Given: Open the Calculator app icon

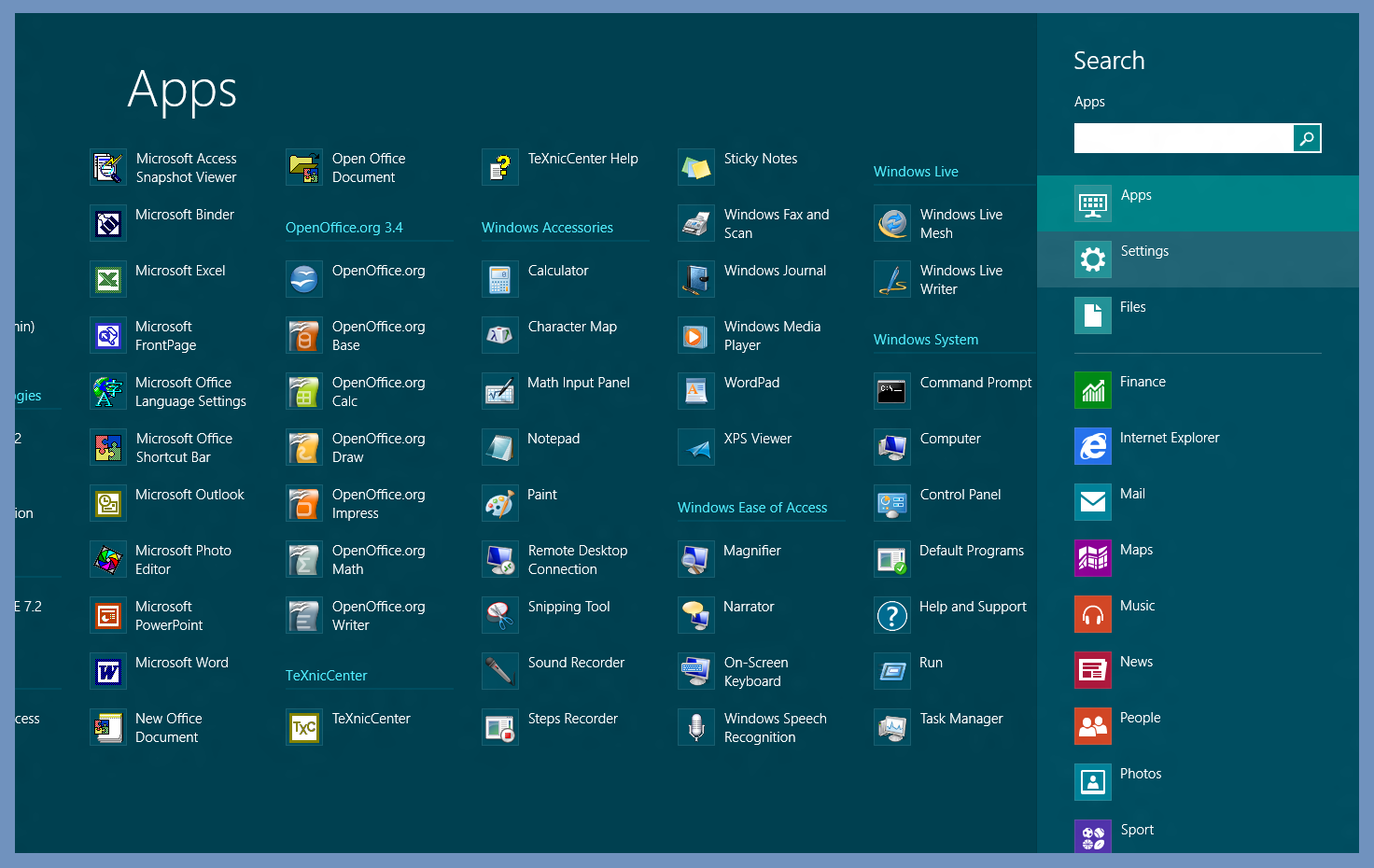Looking at the screenshot, I should (x=499, y=280).
